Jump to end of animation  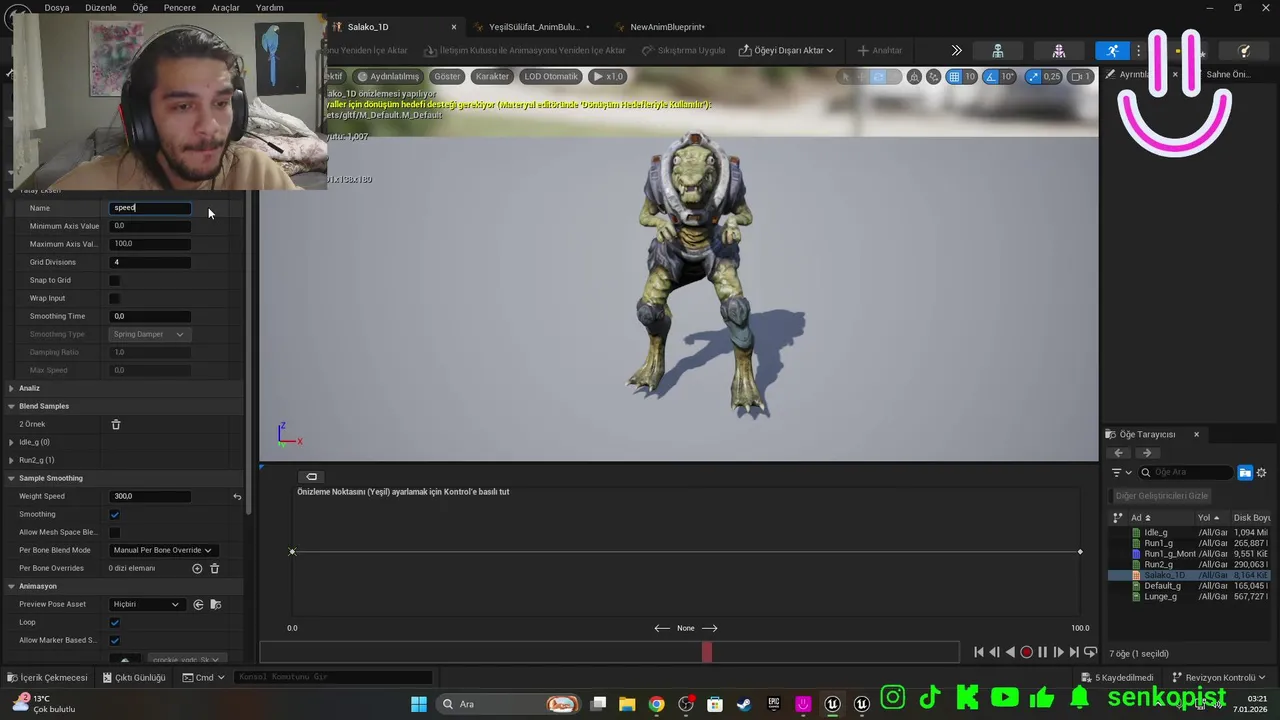(1074, 652)
